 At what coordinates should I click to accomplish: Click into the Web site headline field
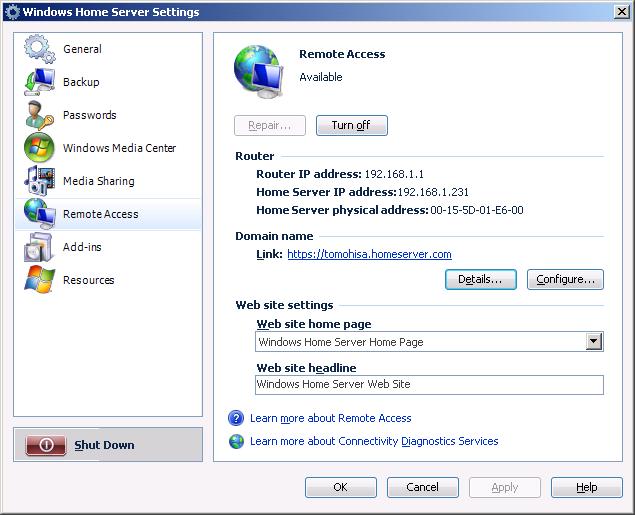[429, 385]
